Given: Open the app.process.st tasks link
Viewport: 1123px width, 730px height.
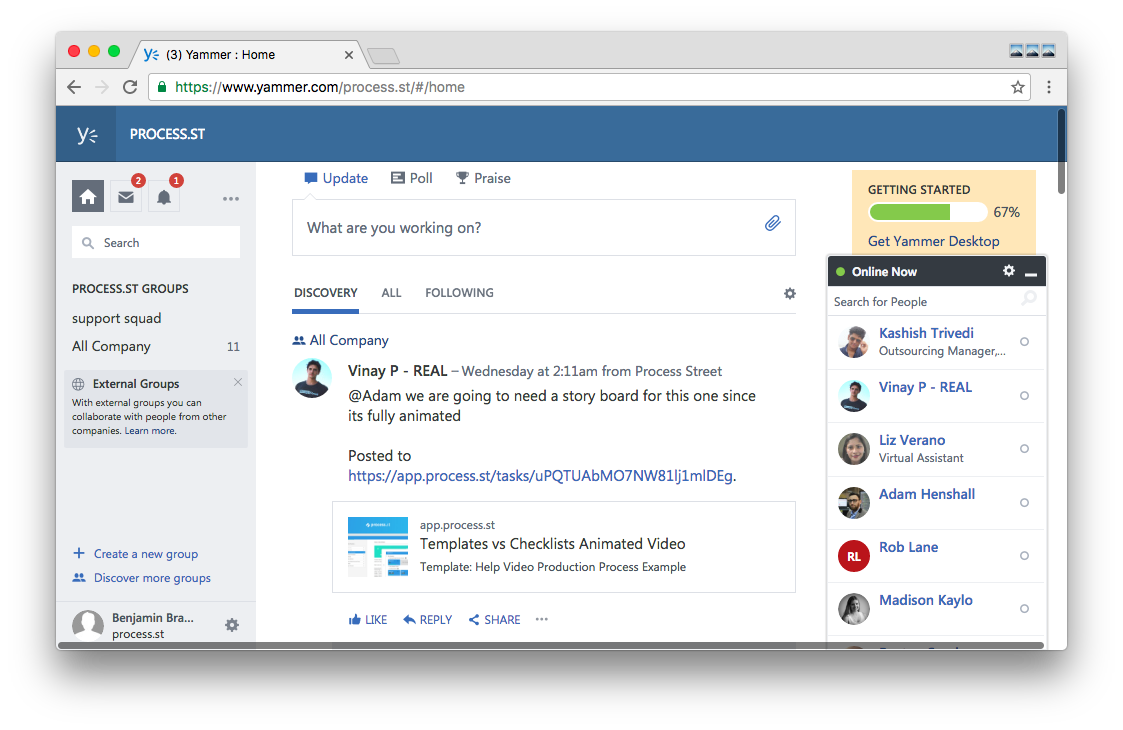Looking at the screenshot, I should coord(540,476).
